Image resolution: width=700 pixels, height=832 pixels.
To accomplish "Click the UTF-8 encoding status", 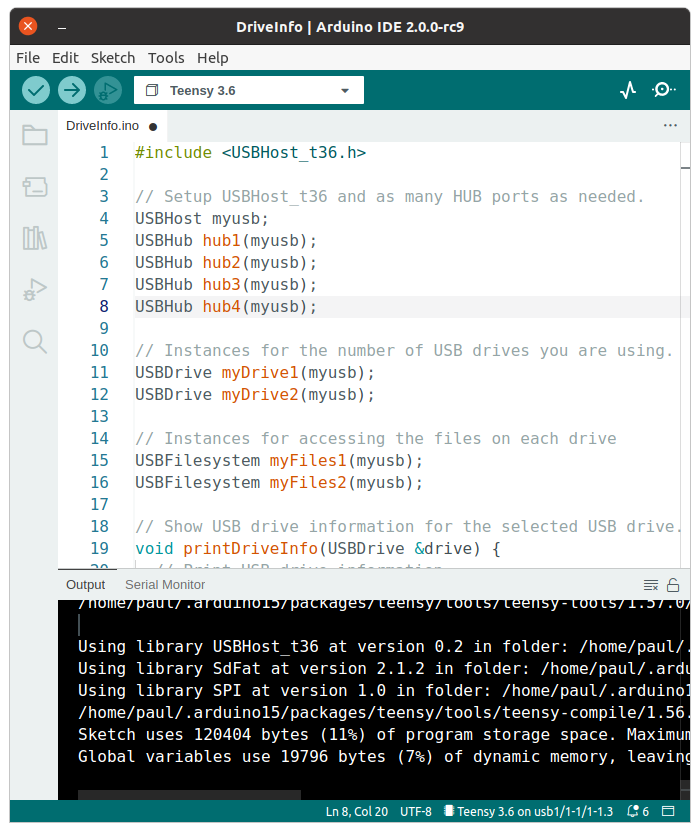I will [416, 811].
